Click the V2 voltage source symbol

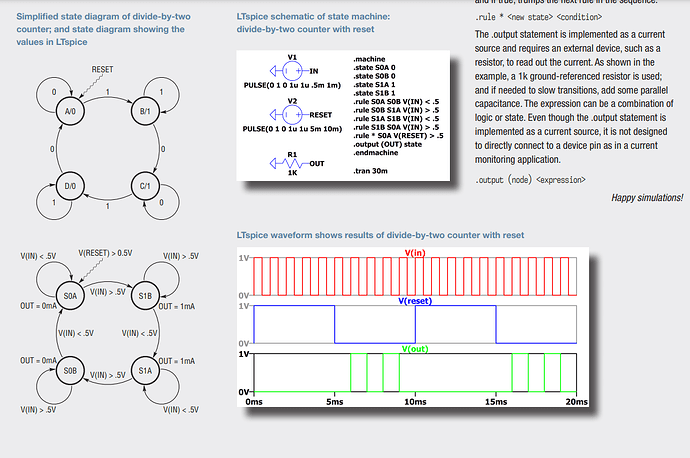click(290, 114)
